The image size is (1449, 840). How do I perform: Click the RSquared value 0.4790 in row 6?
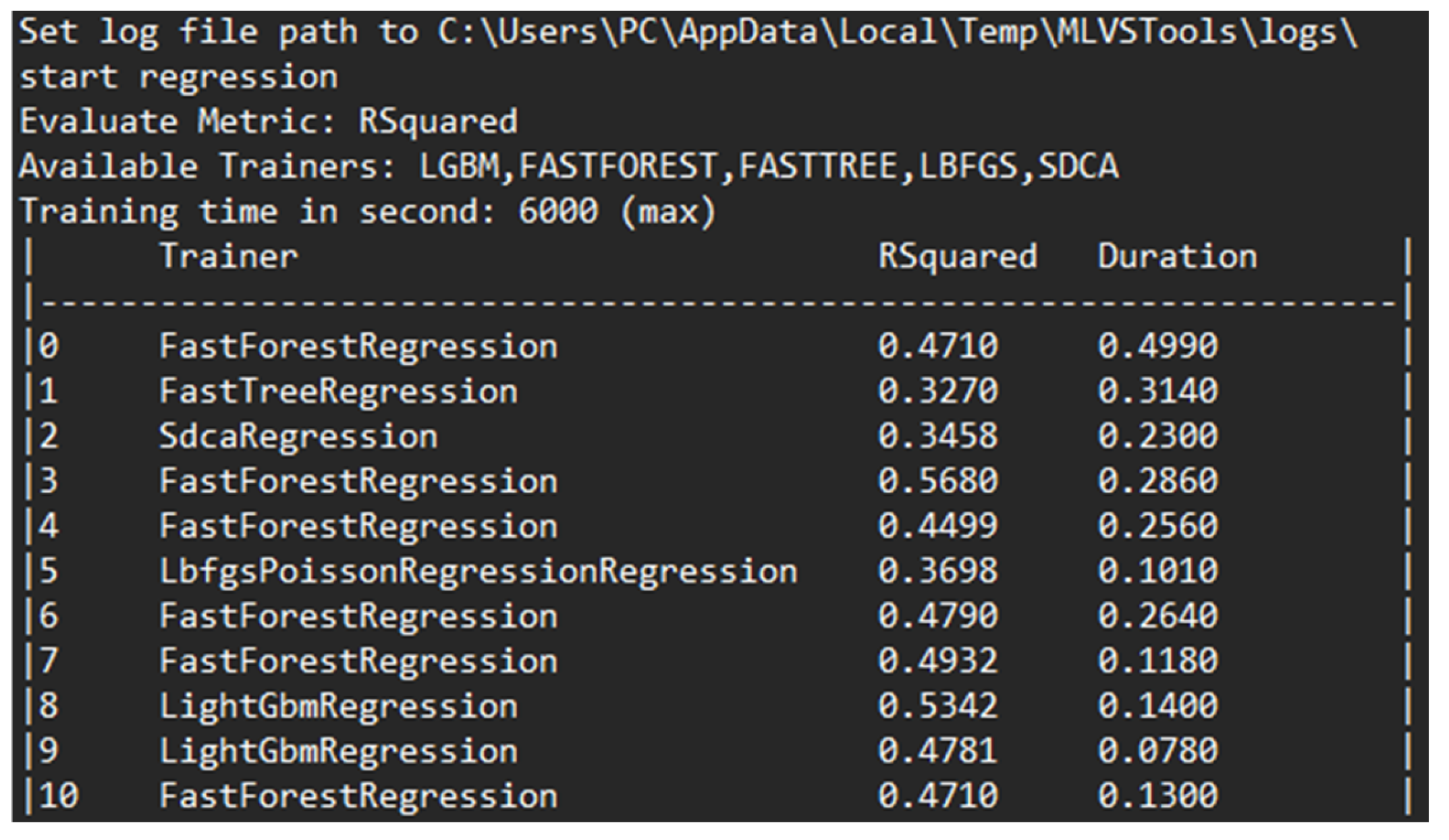937,617
